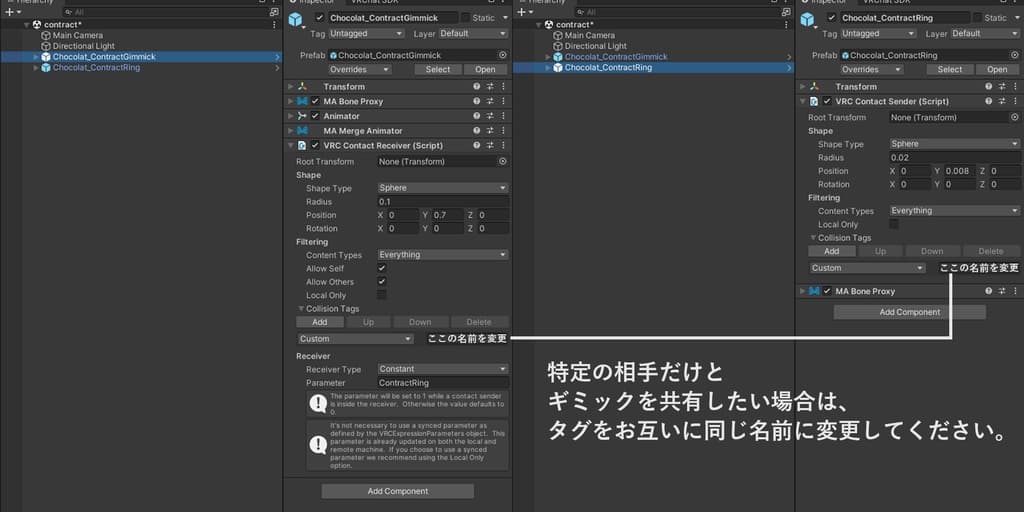Viewport: 1024px width, 512px height.
Task: Click search field in right Hierarchy
Action: pos(679,12)
